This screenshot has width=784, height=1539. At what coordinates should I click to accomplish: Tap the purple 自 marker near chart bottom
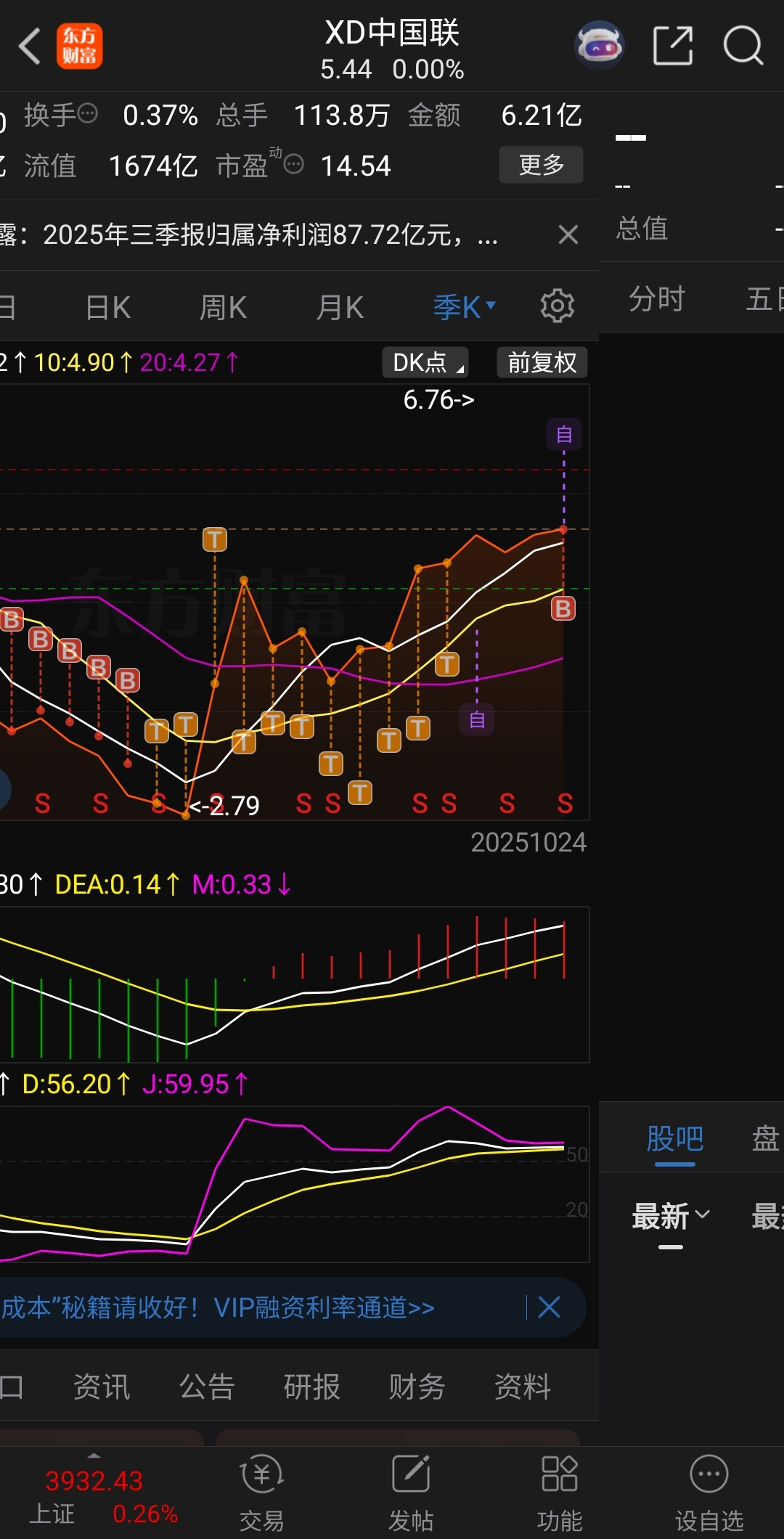[477, 719]
